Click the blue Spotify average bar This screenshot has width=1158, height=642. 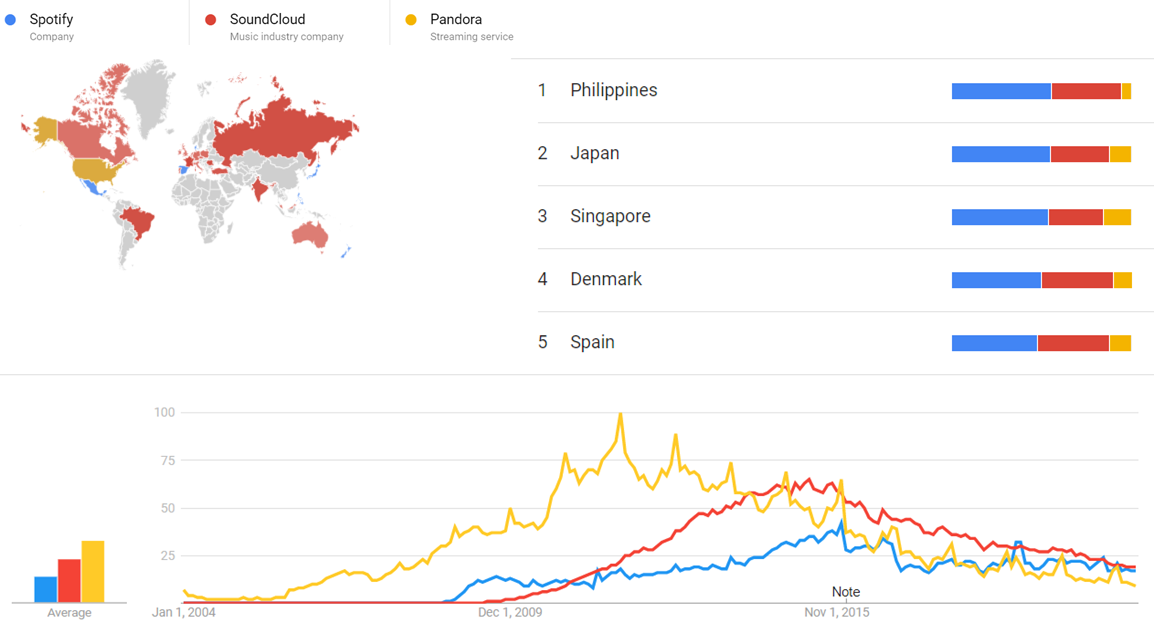tap(46, 589)
